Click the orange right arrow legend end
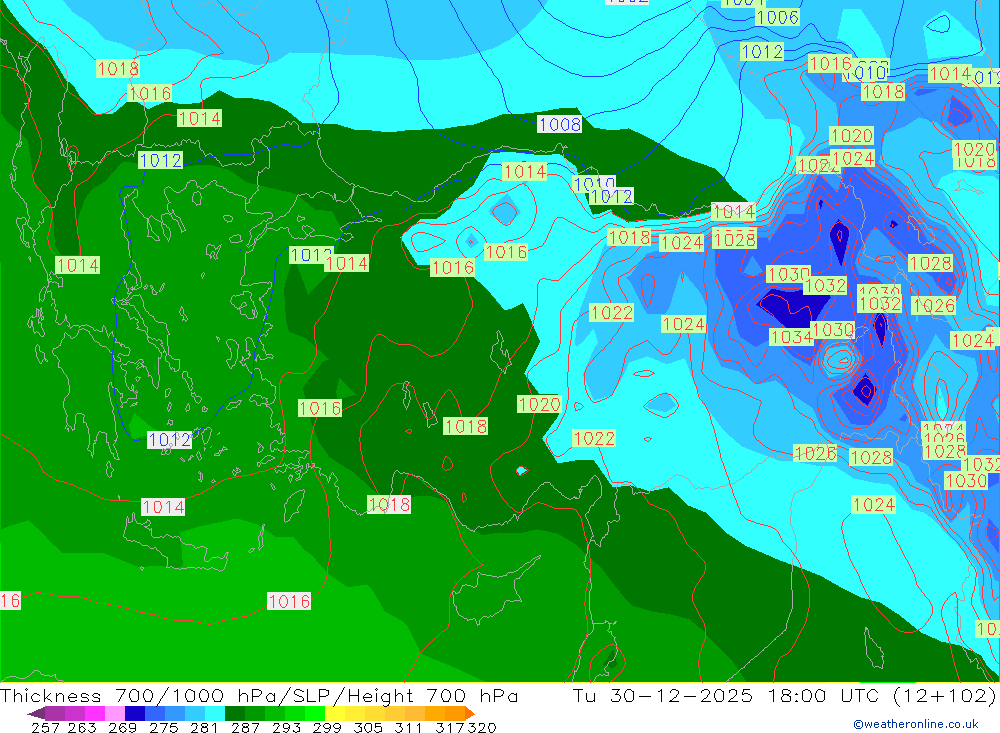 pyautogui.click(x=469, y=713)
